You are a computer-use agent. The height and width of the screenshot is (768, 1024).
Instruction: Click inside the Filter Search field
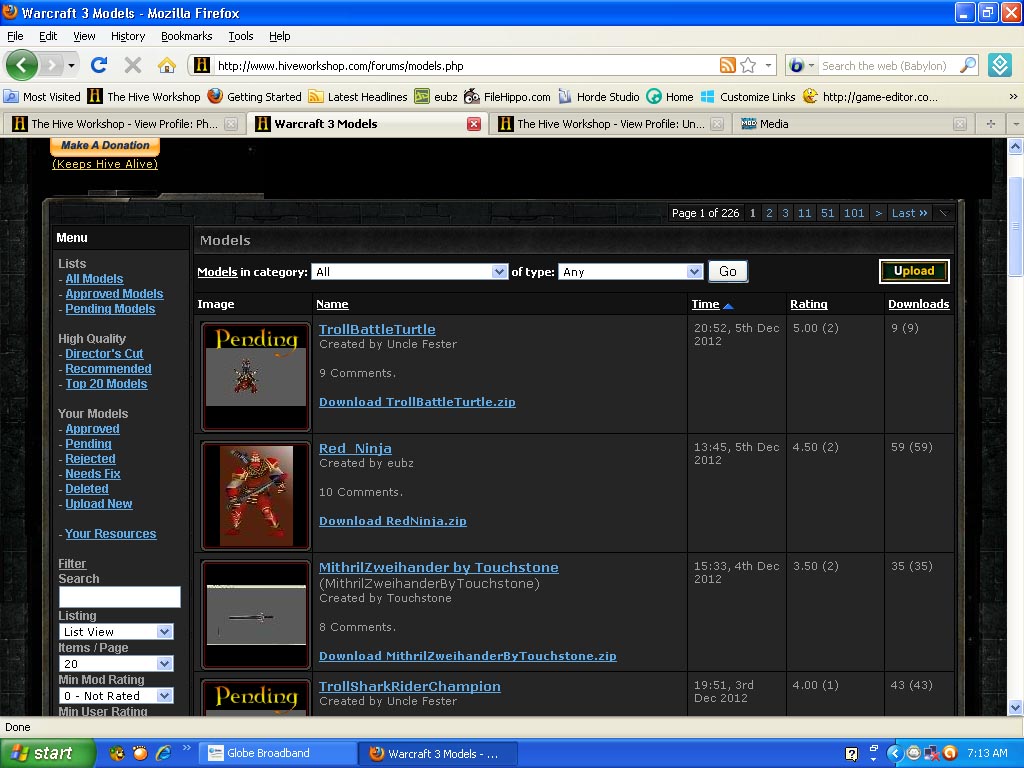(x=120, y=597)
